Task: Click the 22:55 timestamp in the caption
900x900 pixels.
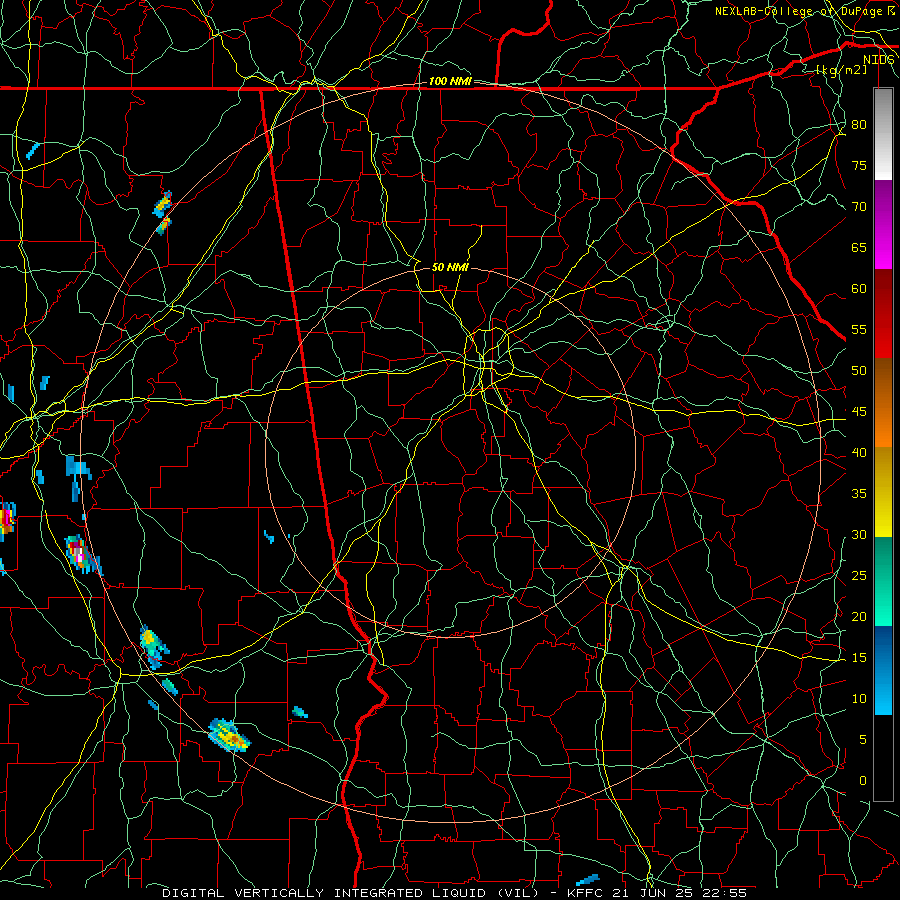Action: (724, 893)
